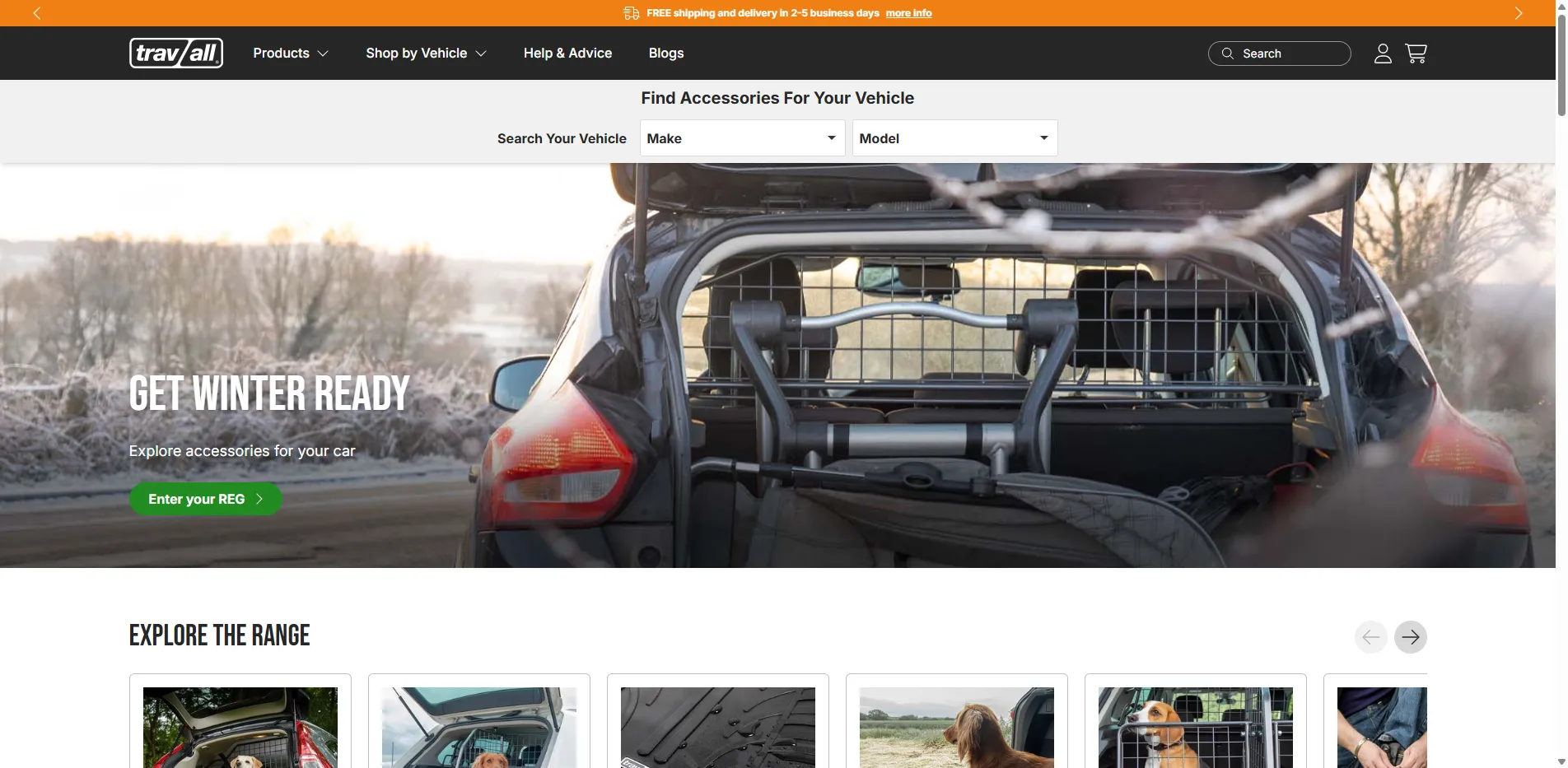Click the Travall logo
This screenshot has height=768, width=1568.
pos(176,54)
